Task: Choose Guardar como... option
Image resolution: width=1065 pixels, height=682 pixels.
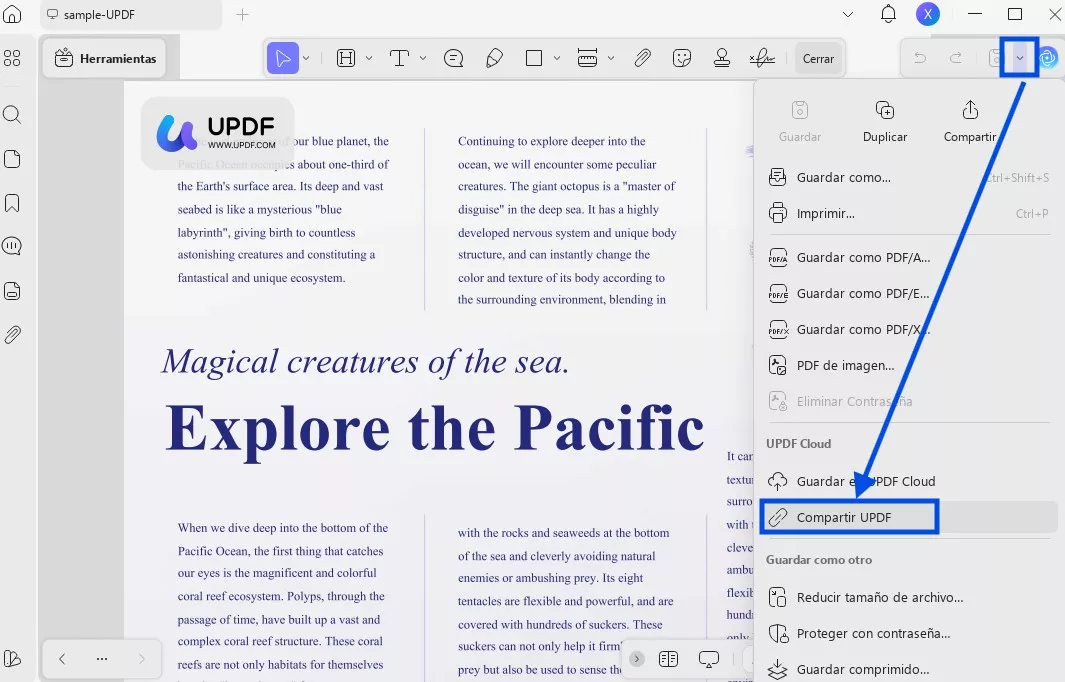Action: click(x=909, y=177)
